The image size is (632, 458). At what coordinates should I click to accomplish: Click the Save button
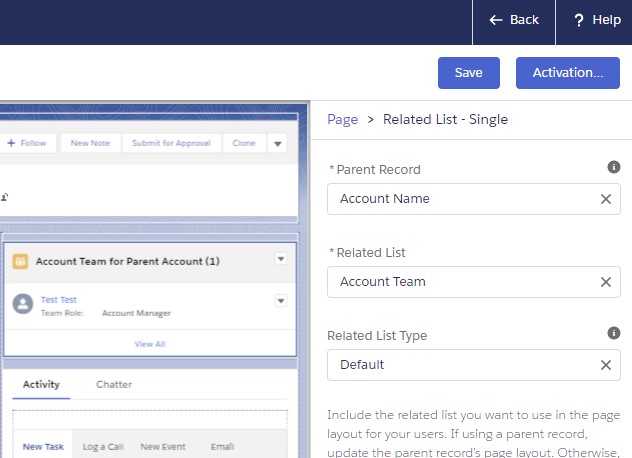coord(468,73)
